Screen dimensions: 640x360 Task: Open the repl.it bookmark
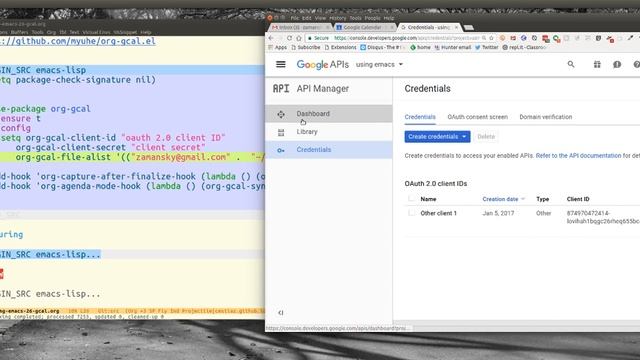tap(524, 47)
